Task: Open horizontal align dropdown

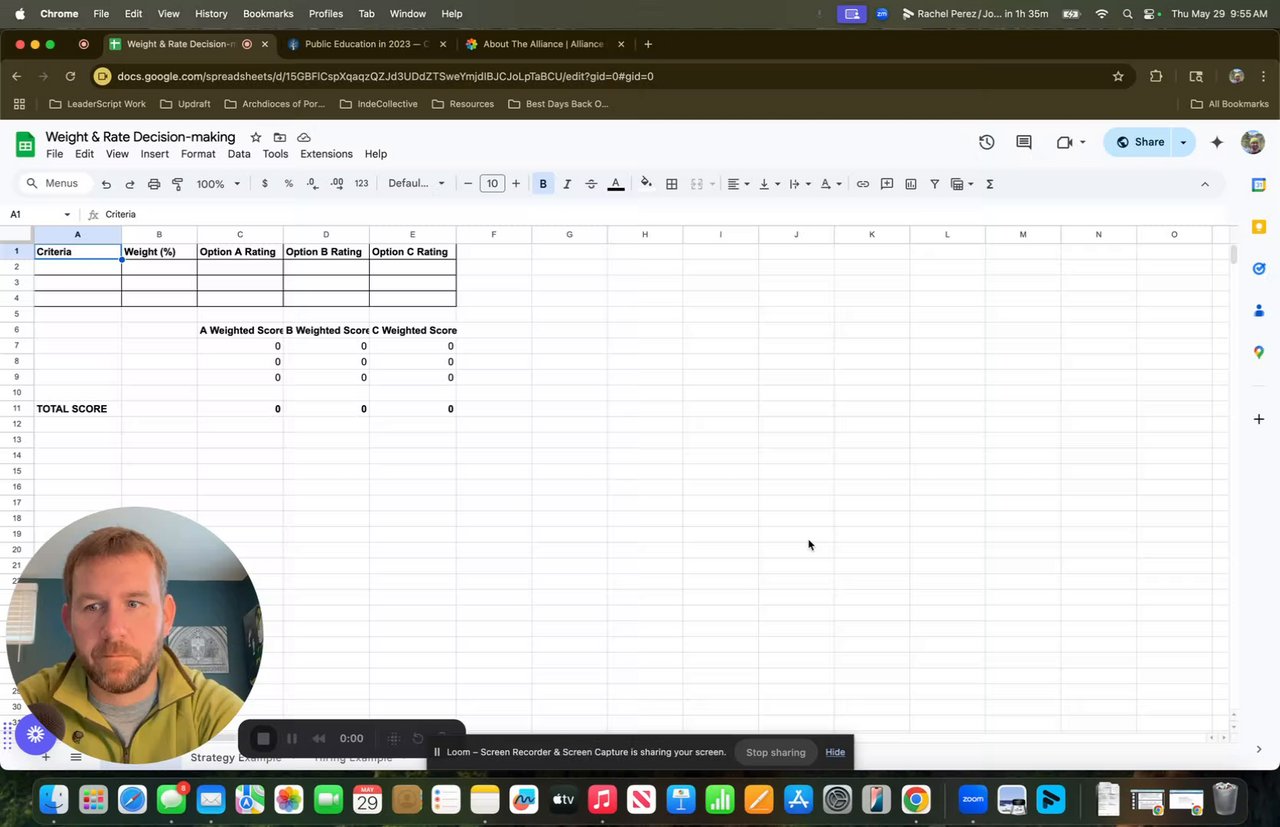Action: (x=738, y=184)
